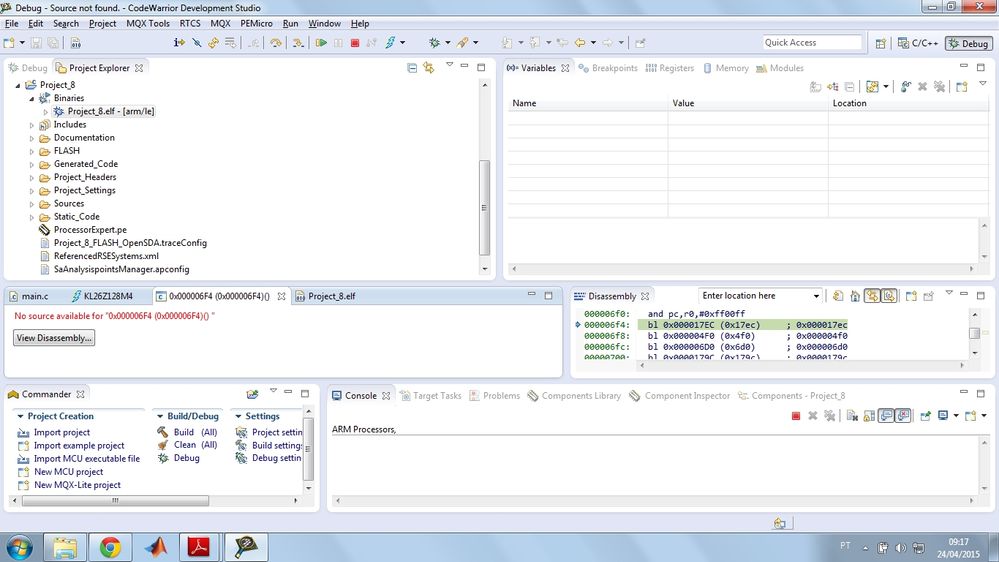Open Adobe Reader from the taskbar
The height and width of the screenshot is (562, 999).
pyautogui.click(x=199, y=547)
